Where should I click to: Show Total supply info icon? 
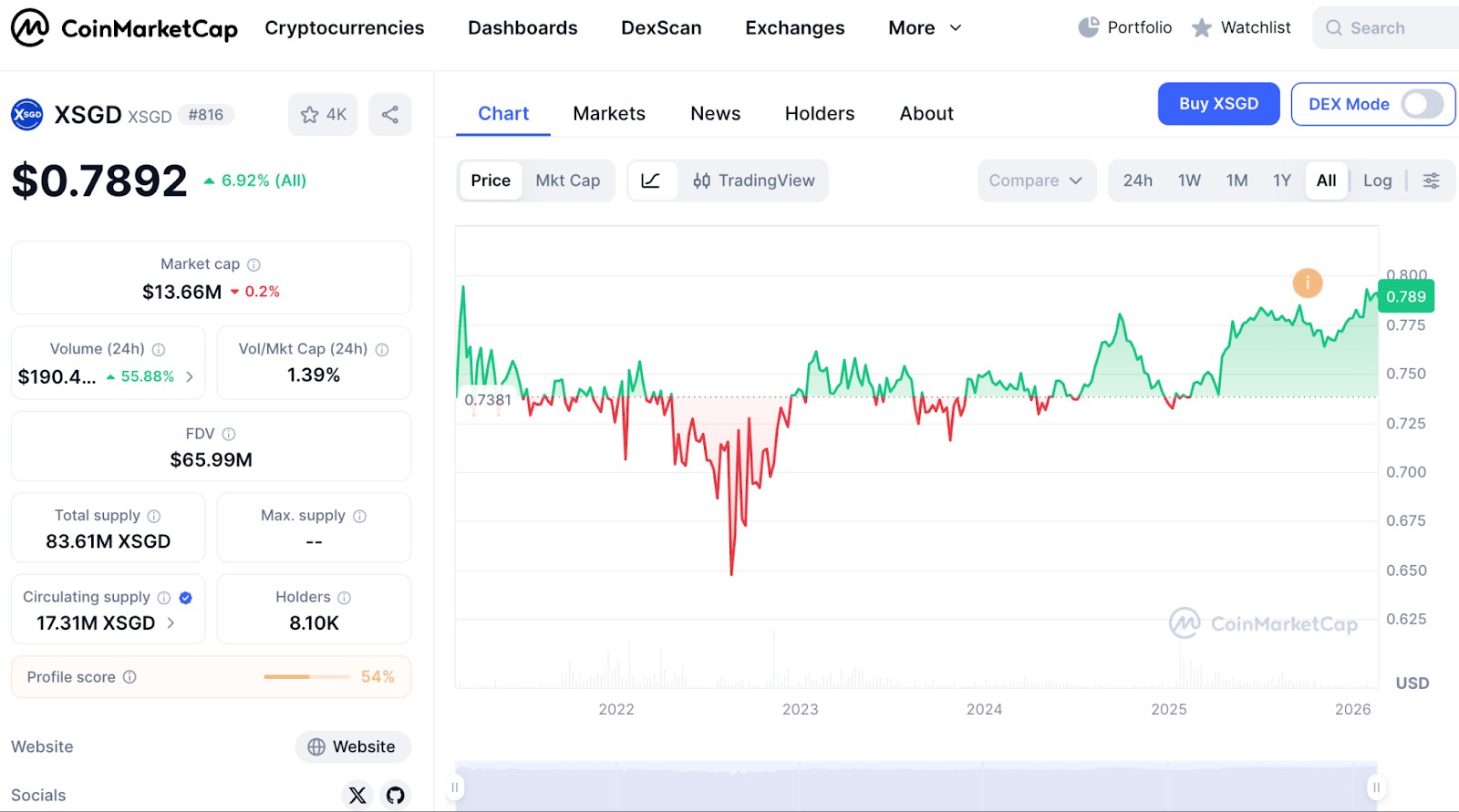click(x=154, y=517)
